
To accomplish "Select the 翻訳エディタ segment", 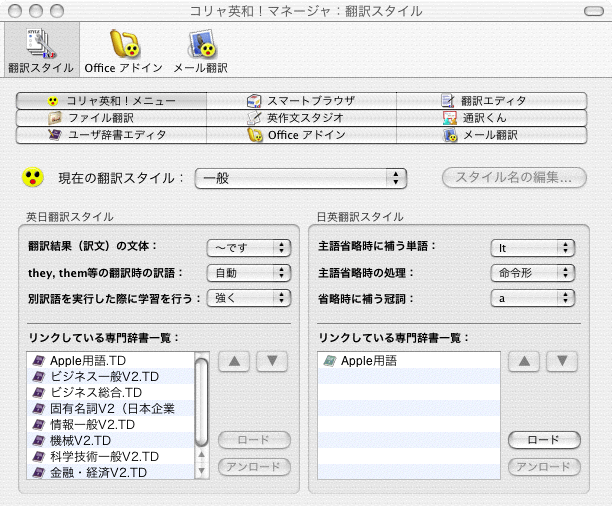I will point(491,101).
